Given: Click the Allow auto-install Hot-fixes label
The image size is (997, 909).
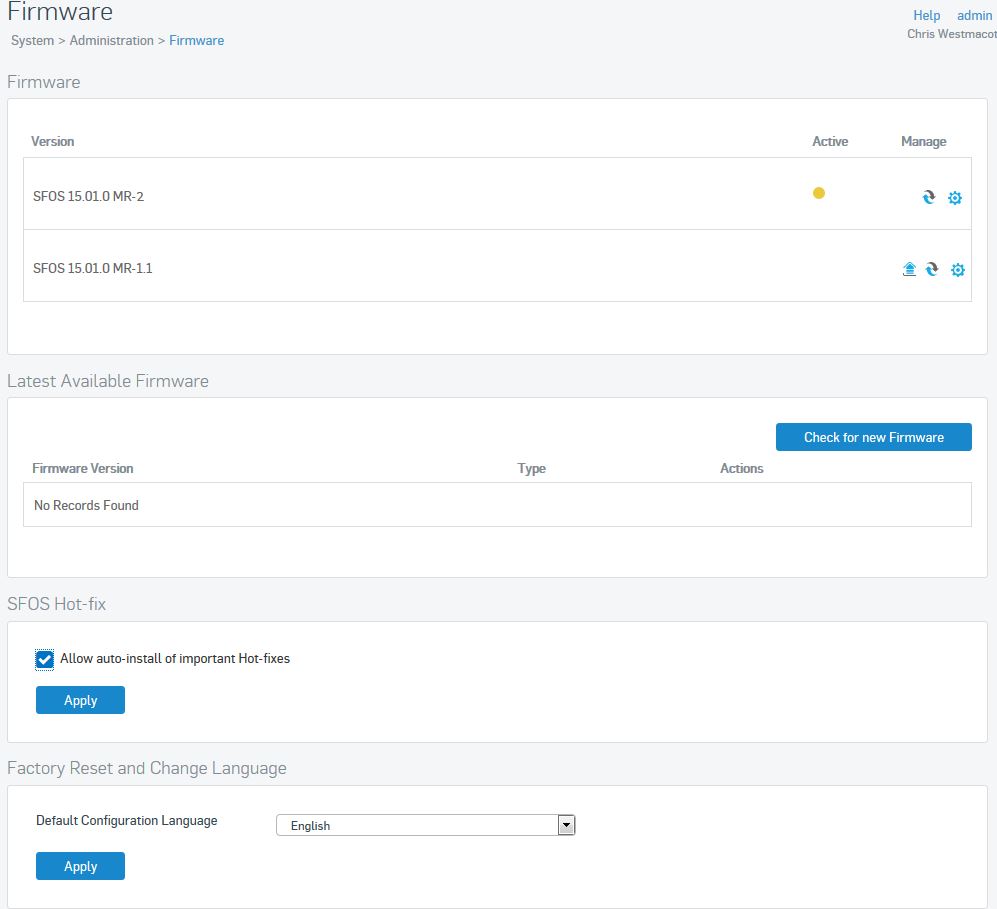Looking at the screenshot, I should click(175, 659).
